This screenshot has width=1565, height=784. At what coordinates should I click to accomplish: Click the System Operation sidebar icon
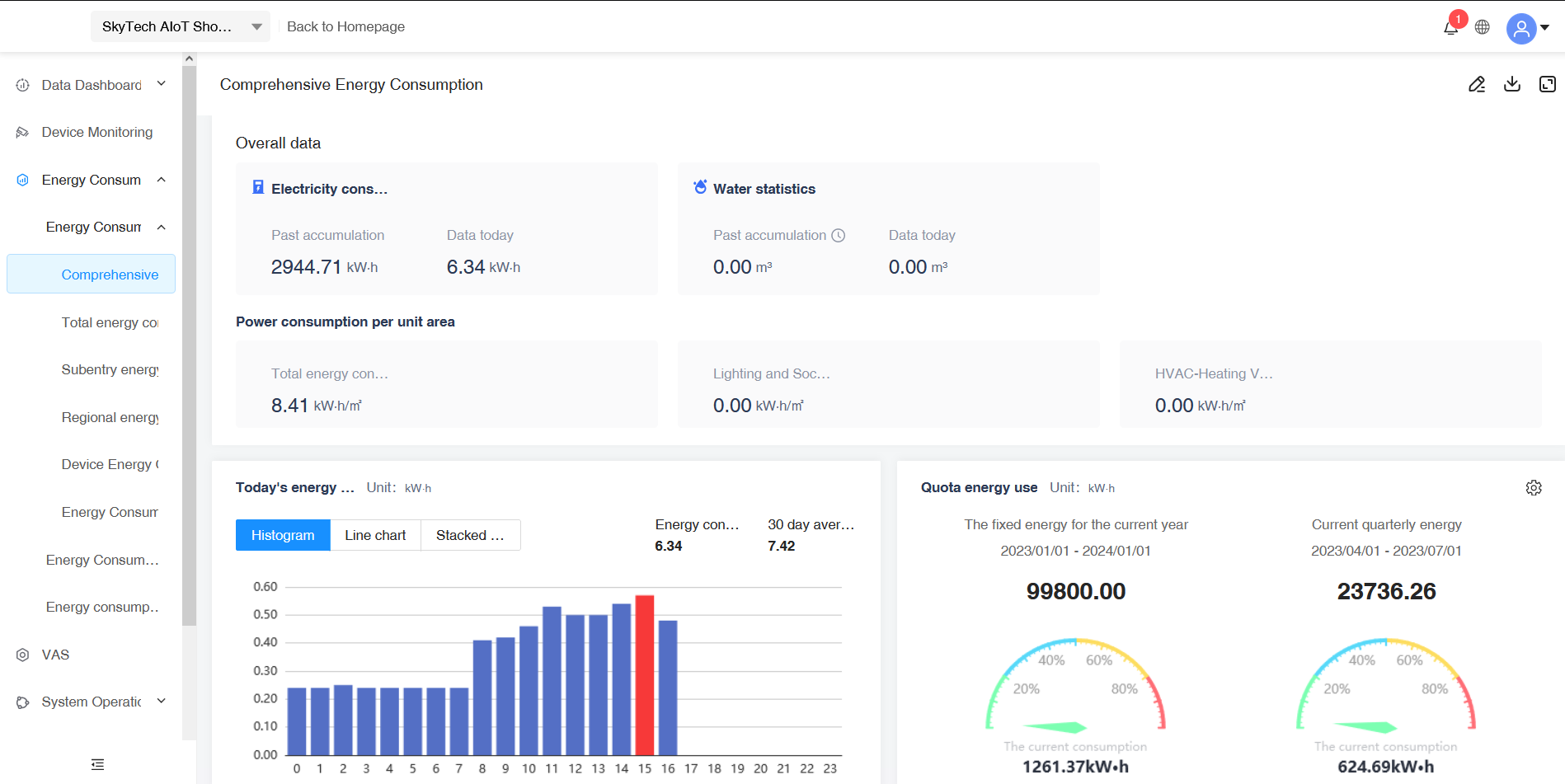[23, 702]
